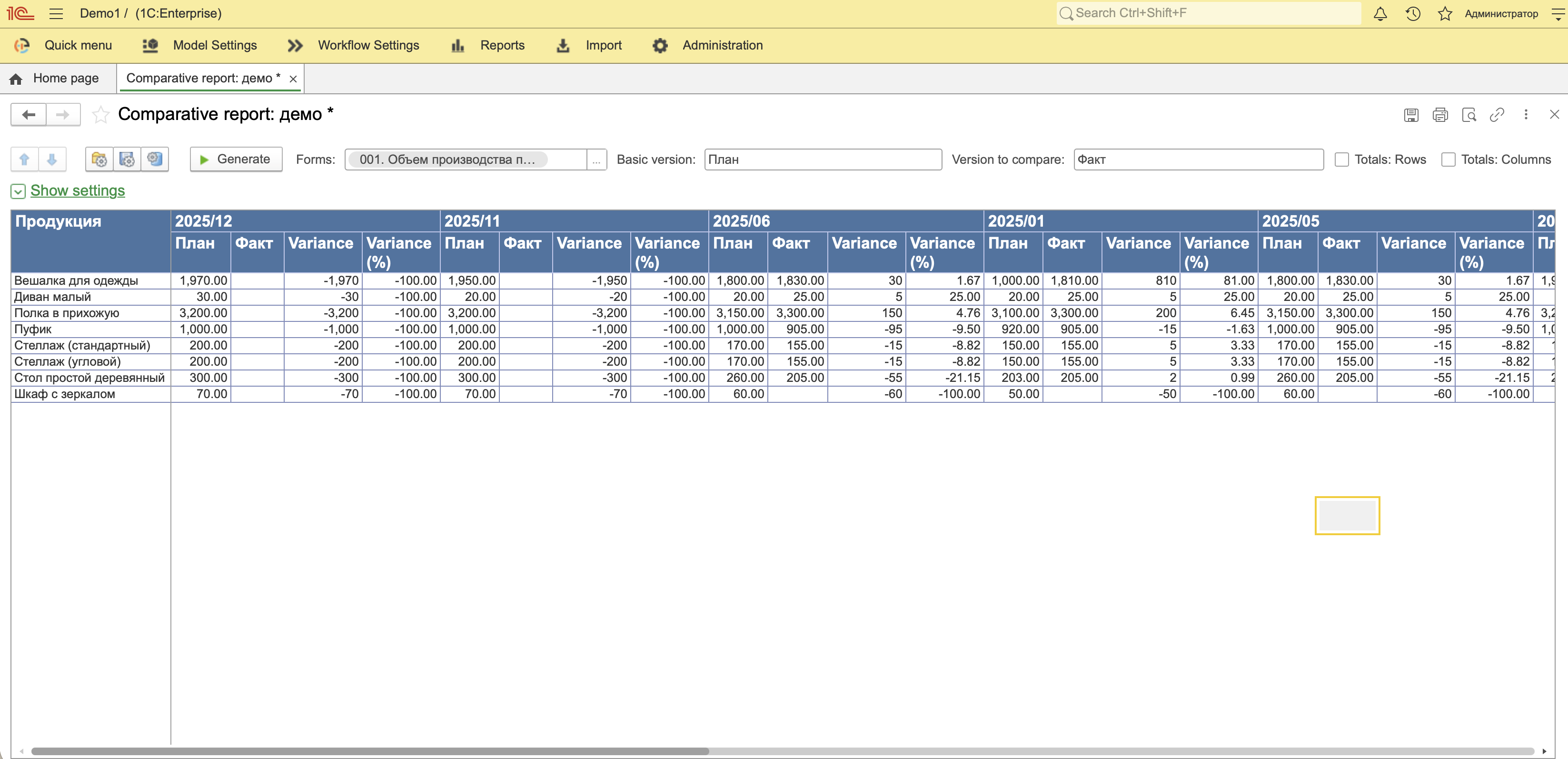
Task: Navigate forward with right arrow button
Action: [63, 114]
